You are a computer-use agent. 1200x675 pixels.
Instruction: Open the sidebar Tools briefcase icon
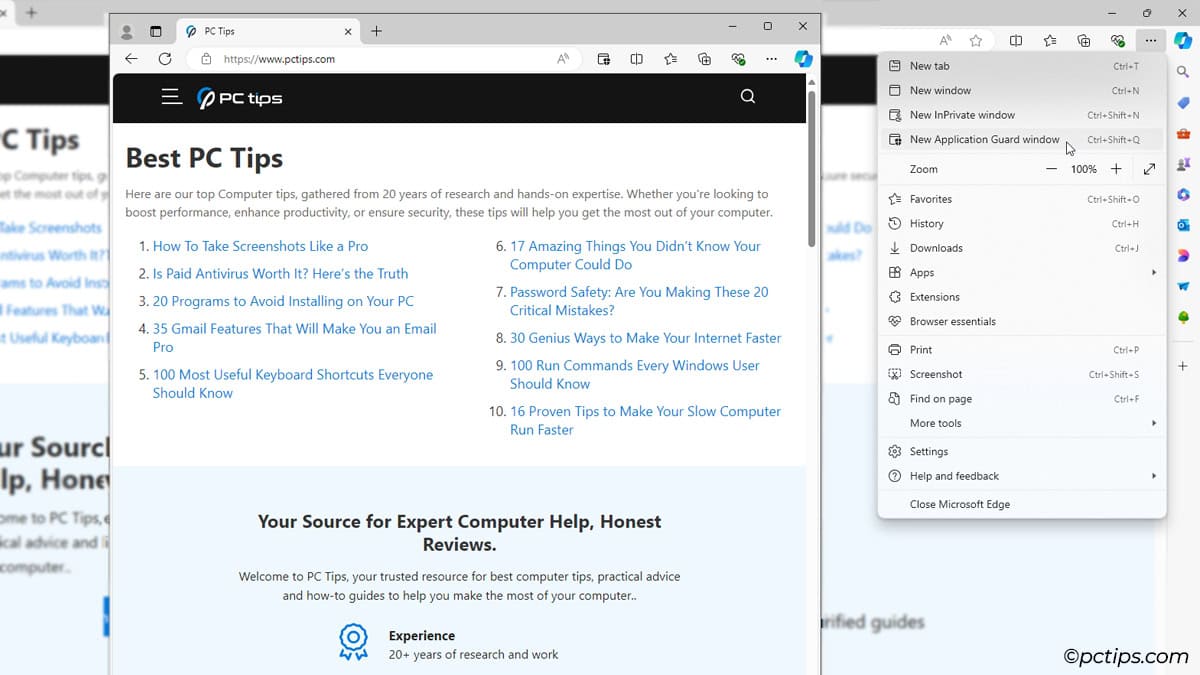[x=1184, y=134]
